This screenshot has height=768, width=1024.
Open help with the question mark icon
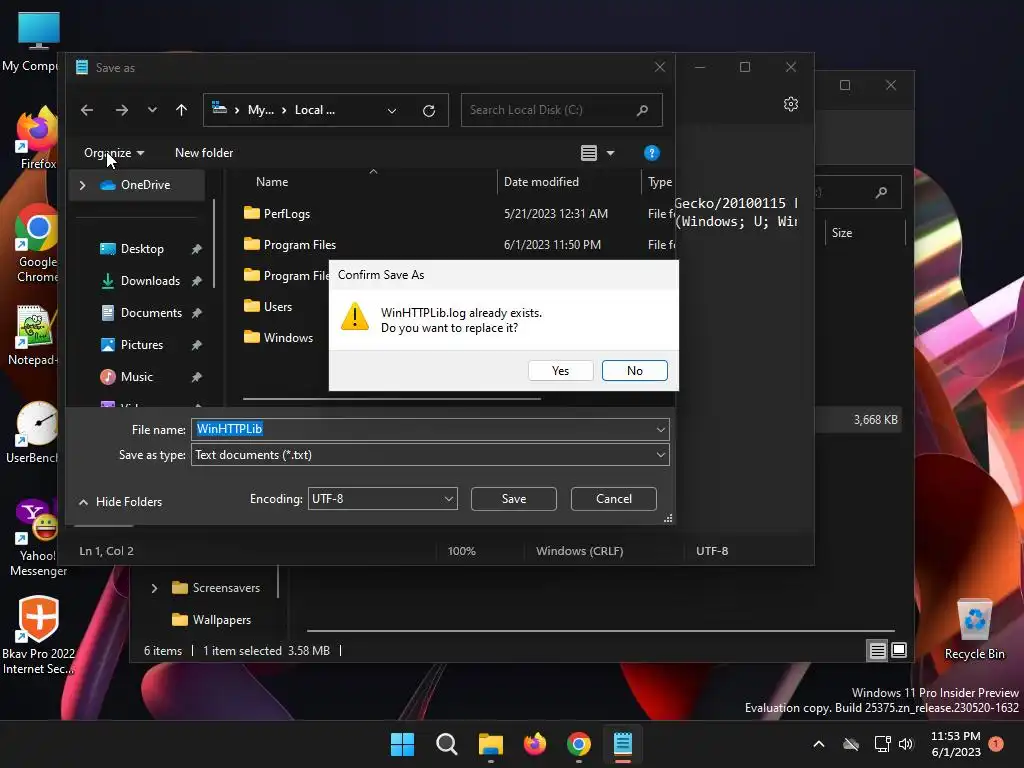pyautogui.click(x=651, y=153)
